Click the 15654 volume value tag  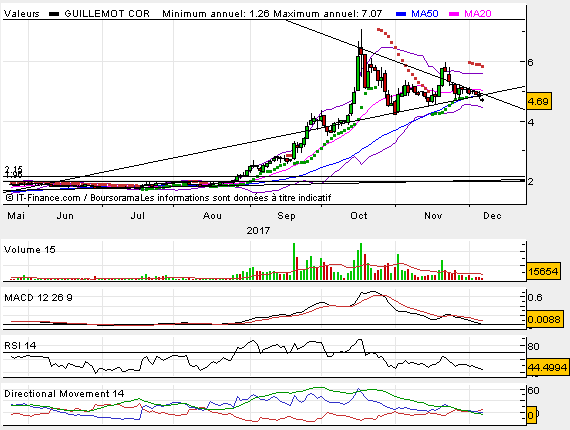pyautogui.click(x=543, y=271)
